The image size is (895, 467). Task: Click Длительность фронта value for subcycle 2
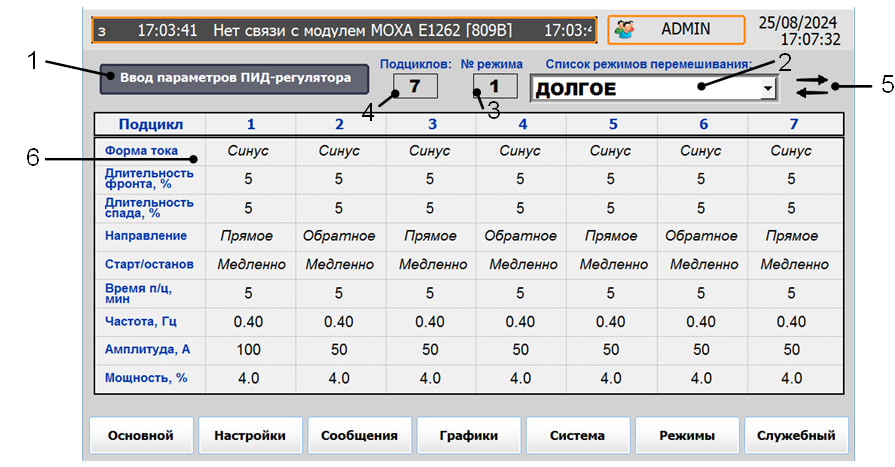(x=339, y=179)
